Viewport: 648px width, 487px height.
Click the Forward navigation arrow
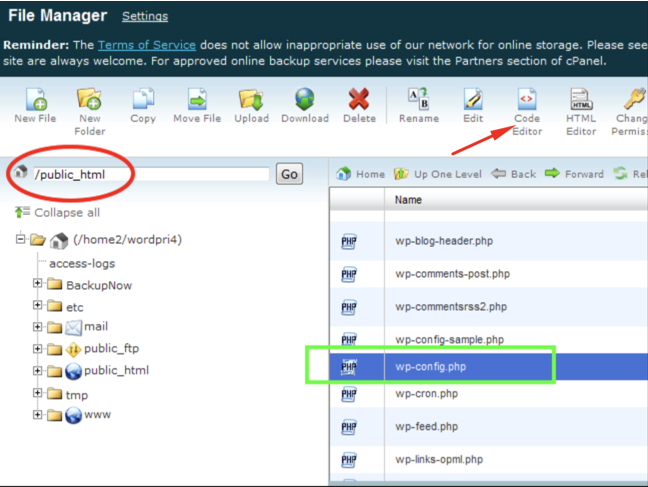[574, 174]
